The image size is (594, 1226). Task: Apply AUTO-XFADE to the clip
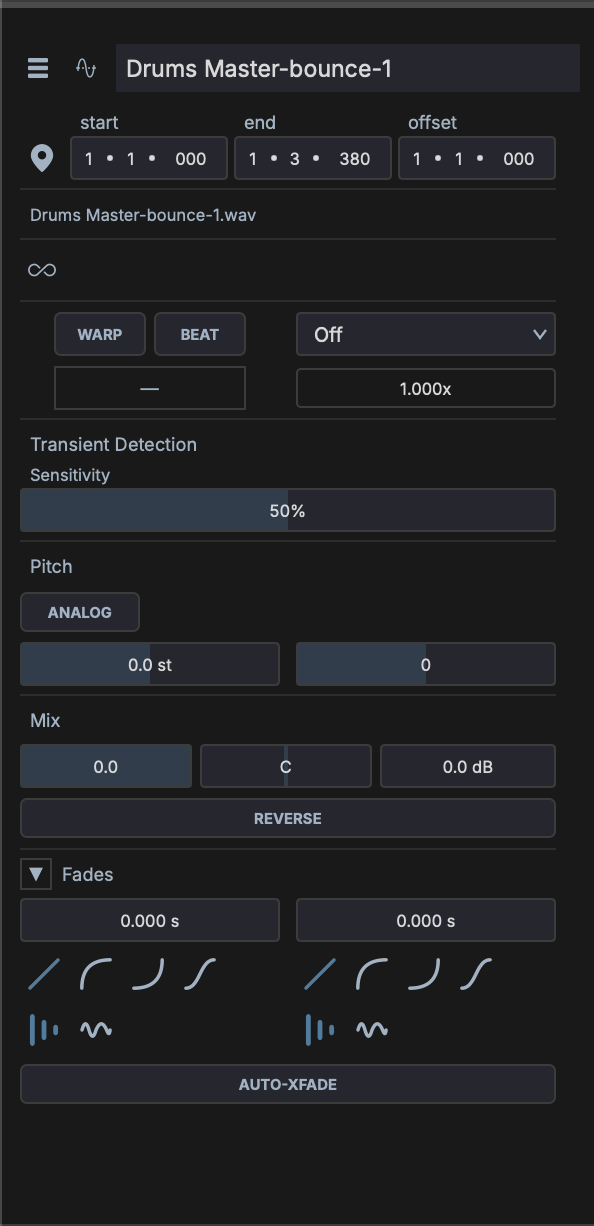point(287,1084)
